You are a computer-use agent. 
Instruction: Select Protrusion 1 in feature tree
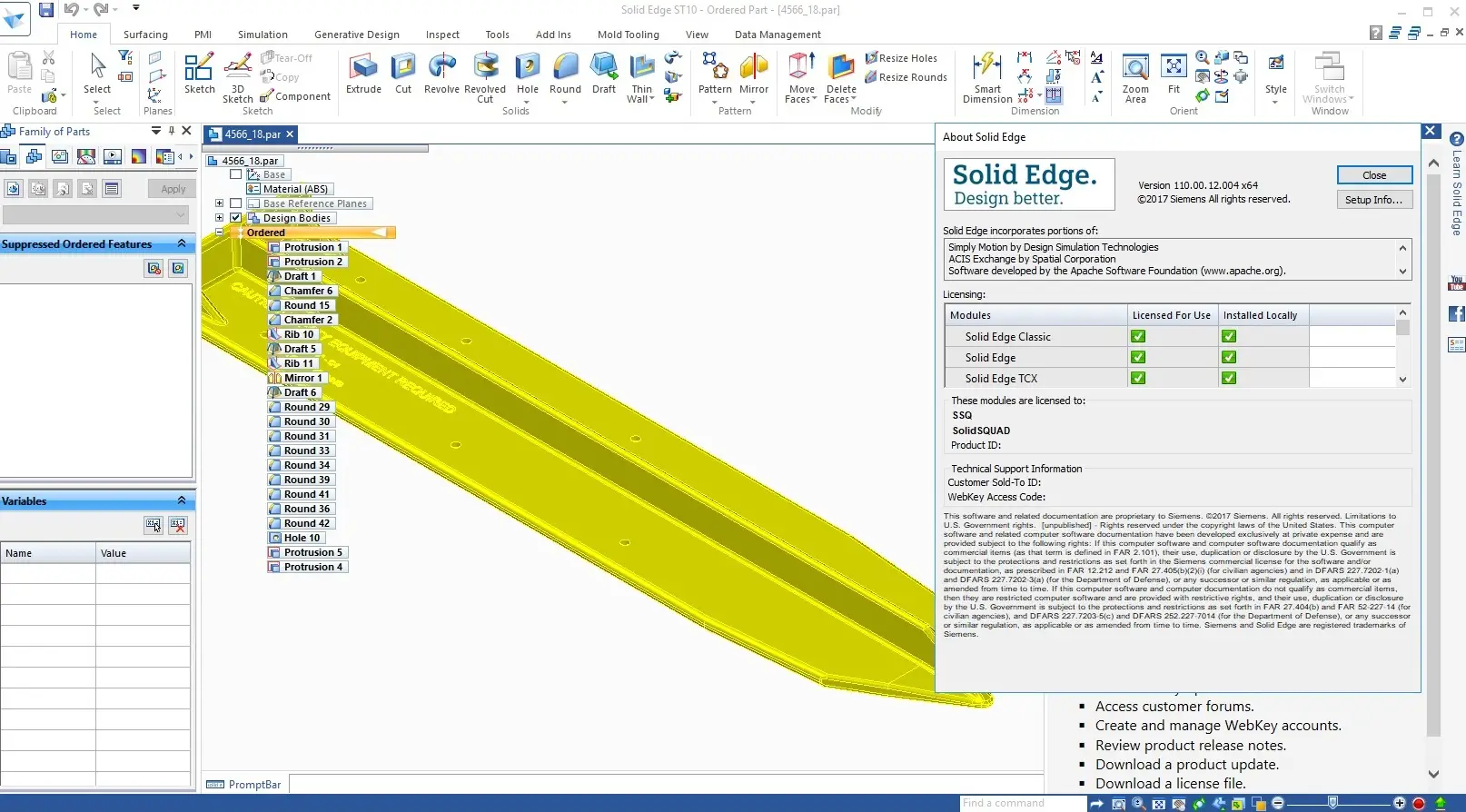(306, 247)
